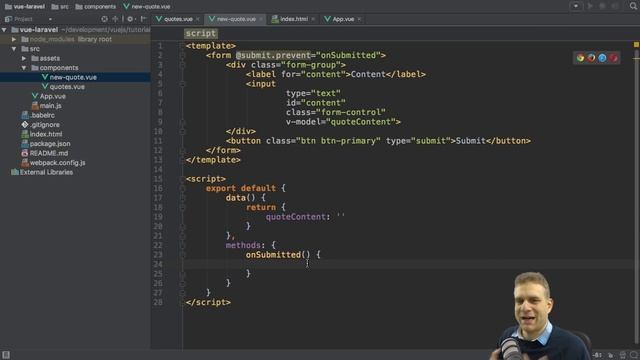Screen dimensions: 640x360
Task: Hide the Project tool window icon
Action: [143, 19]
